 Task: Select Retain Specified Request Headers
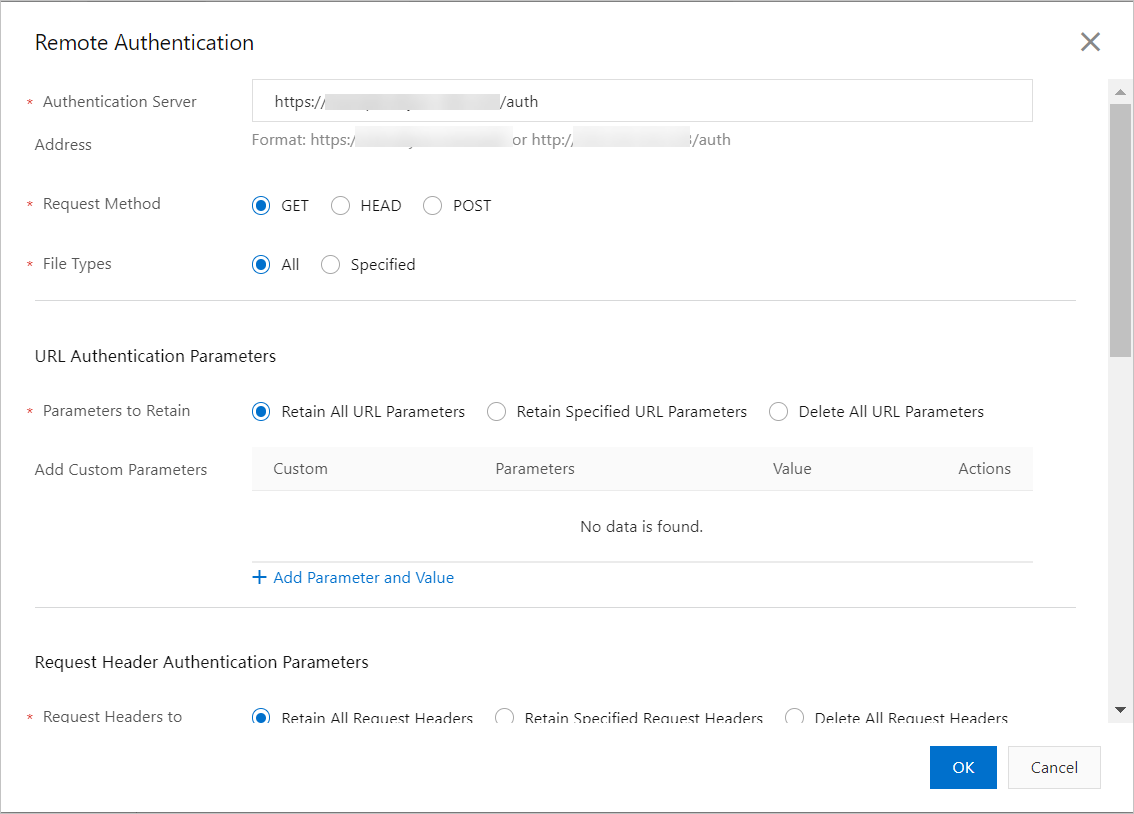pos(505,717)
